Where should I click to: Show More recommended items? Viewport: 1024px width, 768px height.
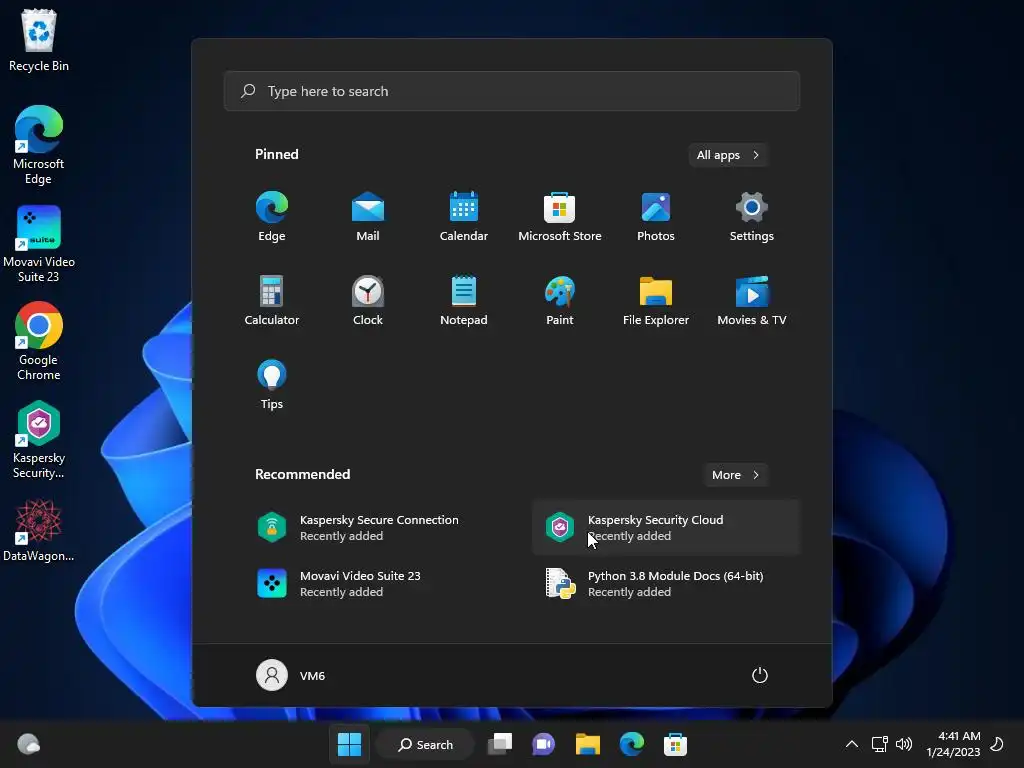click(x=735, y=475)
